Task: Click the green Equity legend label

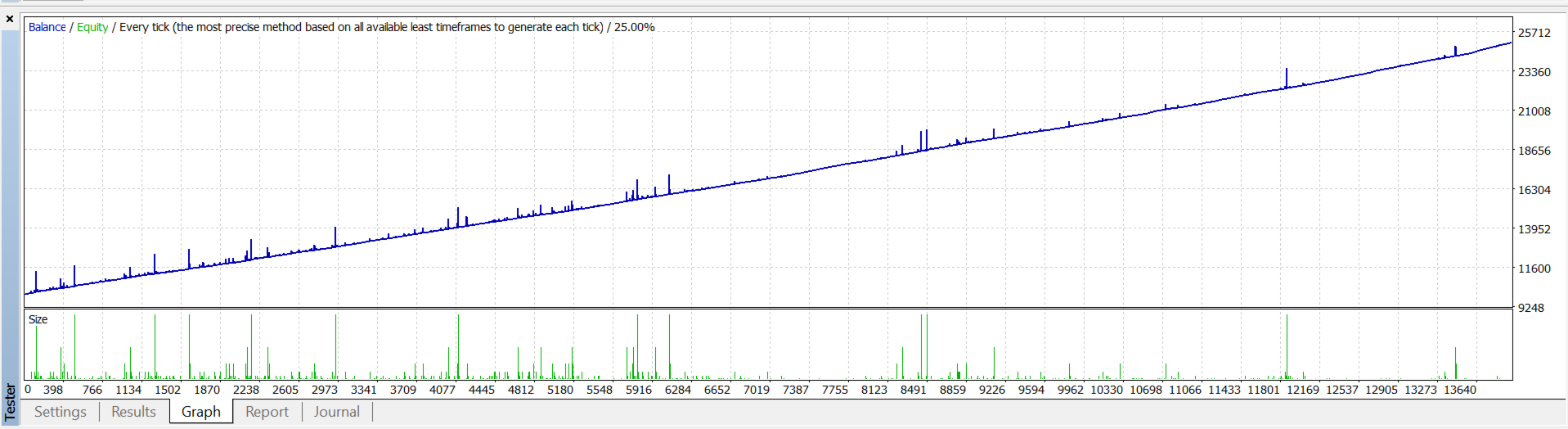Action: pyautogui.click(x=92, y=27)
